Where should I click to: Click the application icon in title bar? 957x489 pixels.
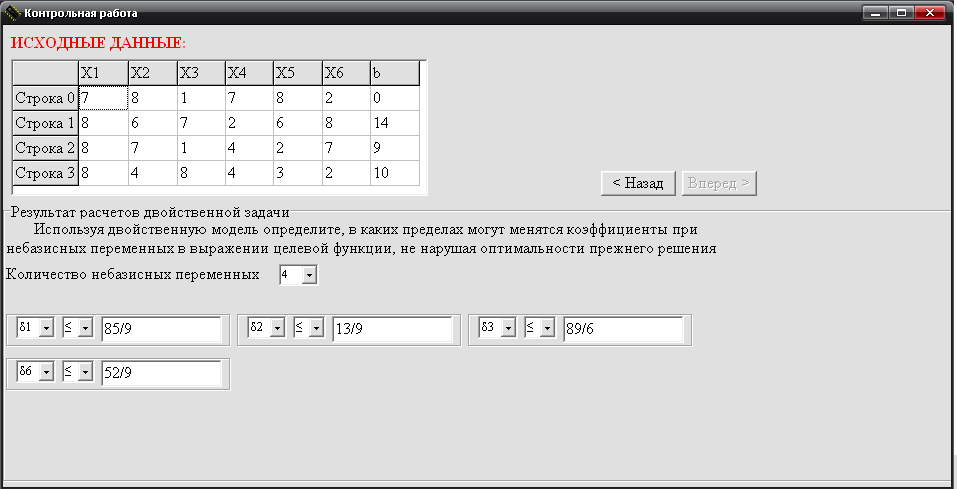pos(12,12)
